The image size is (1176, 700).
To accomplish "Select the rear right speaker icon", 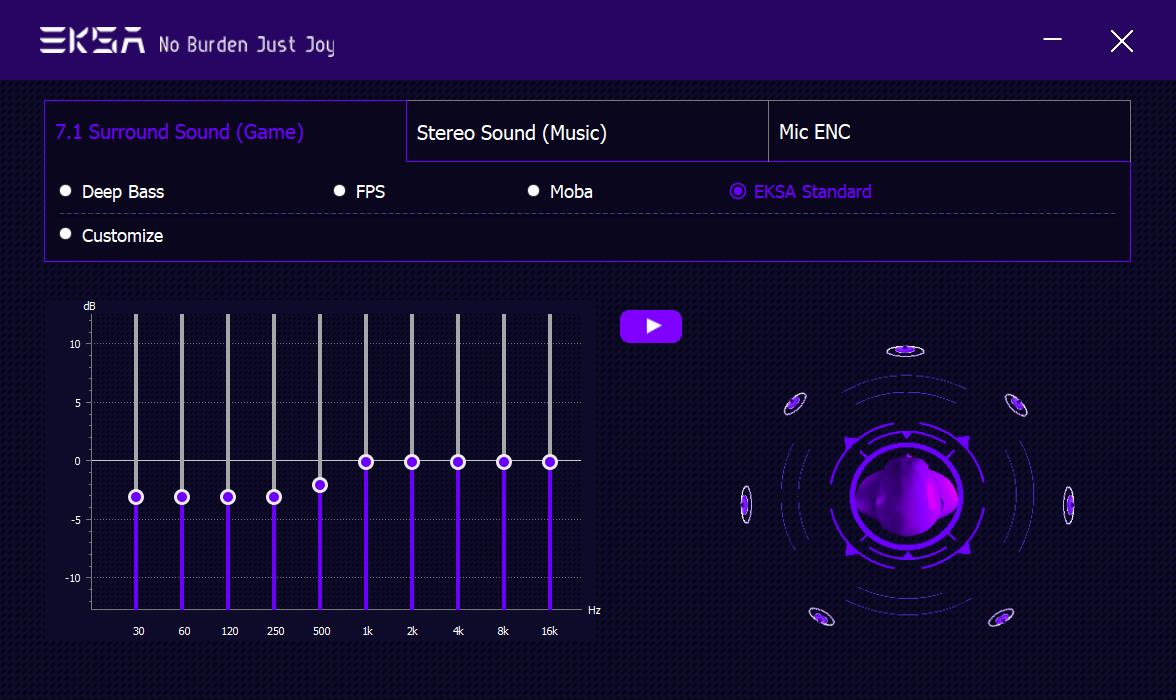I will (x=1001, y=617).
